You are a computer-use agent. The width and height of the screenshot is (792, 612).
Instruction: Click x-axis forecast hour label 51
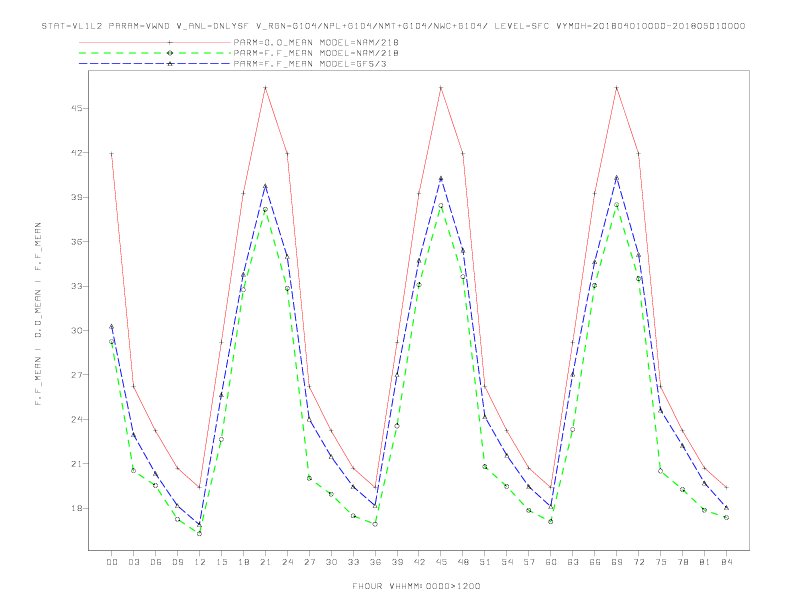485,562
